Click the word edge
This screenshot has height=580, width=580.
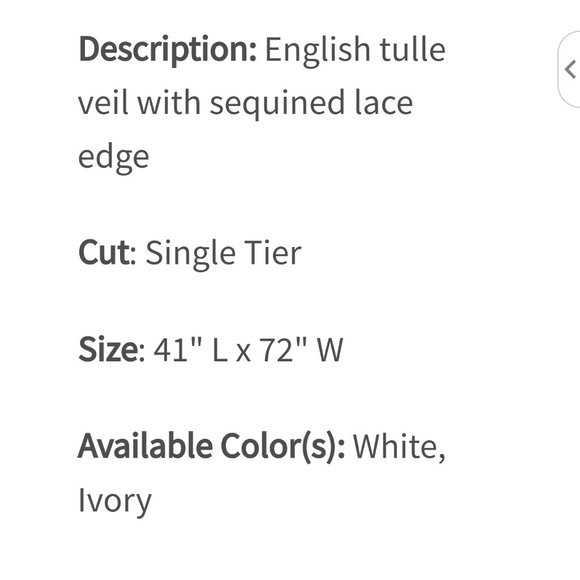[114, 159]
